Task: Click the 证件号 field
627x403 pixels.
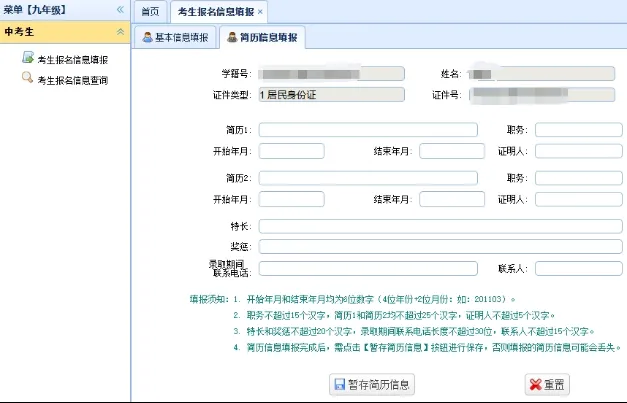Action: [542, 94]
